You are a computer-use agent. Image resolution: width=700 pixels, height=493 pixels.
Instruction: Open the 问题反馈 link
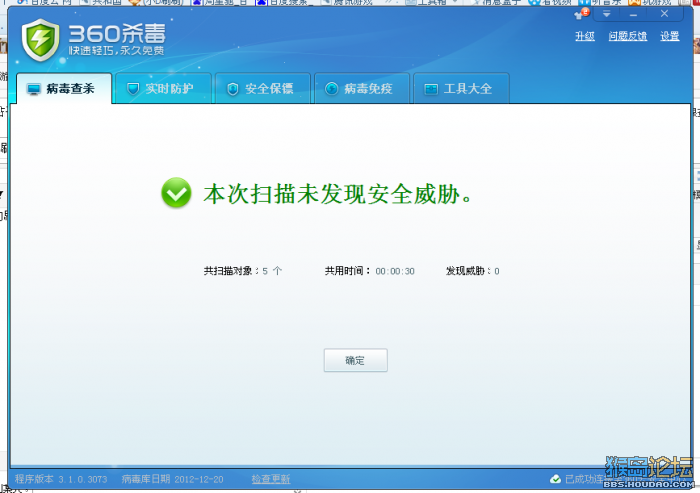(628, 36)
